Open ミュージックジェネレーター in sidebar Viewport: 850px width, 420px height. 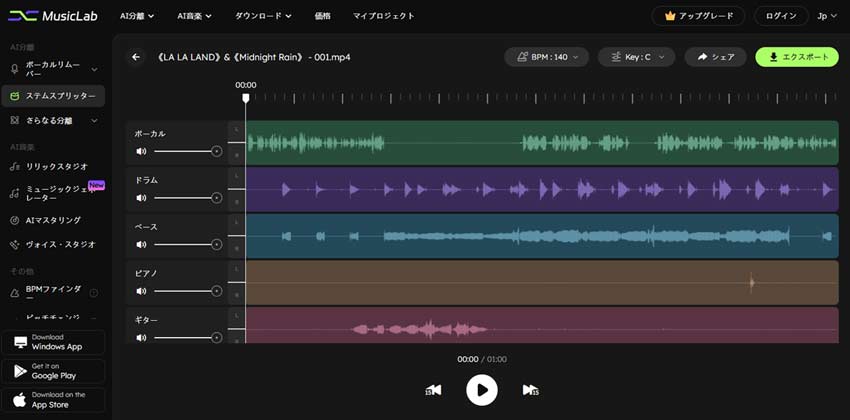click(53, 193)
